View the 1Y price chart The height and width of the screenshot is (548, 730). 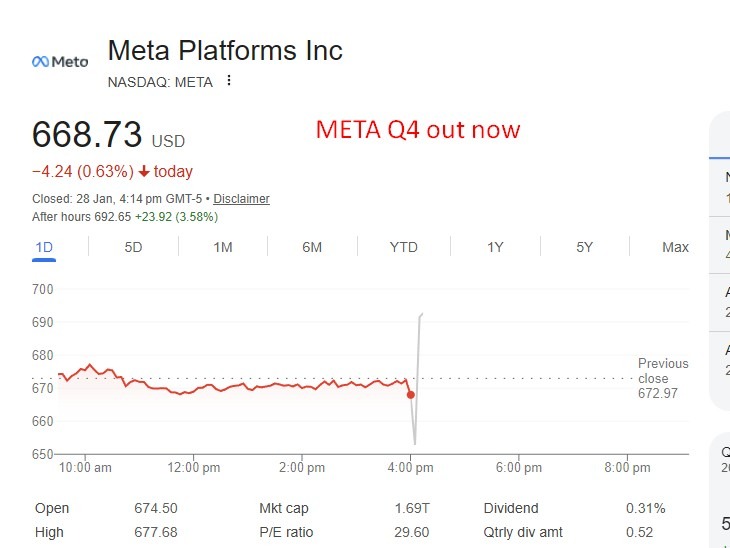(x=495, y=247)
